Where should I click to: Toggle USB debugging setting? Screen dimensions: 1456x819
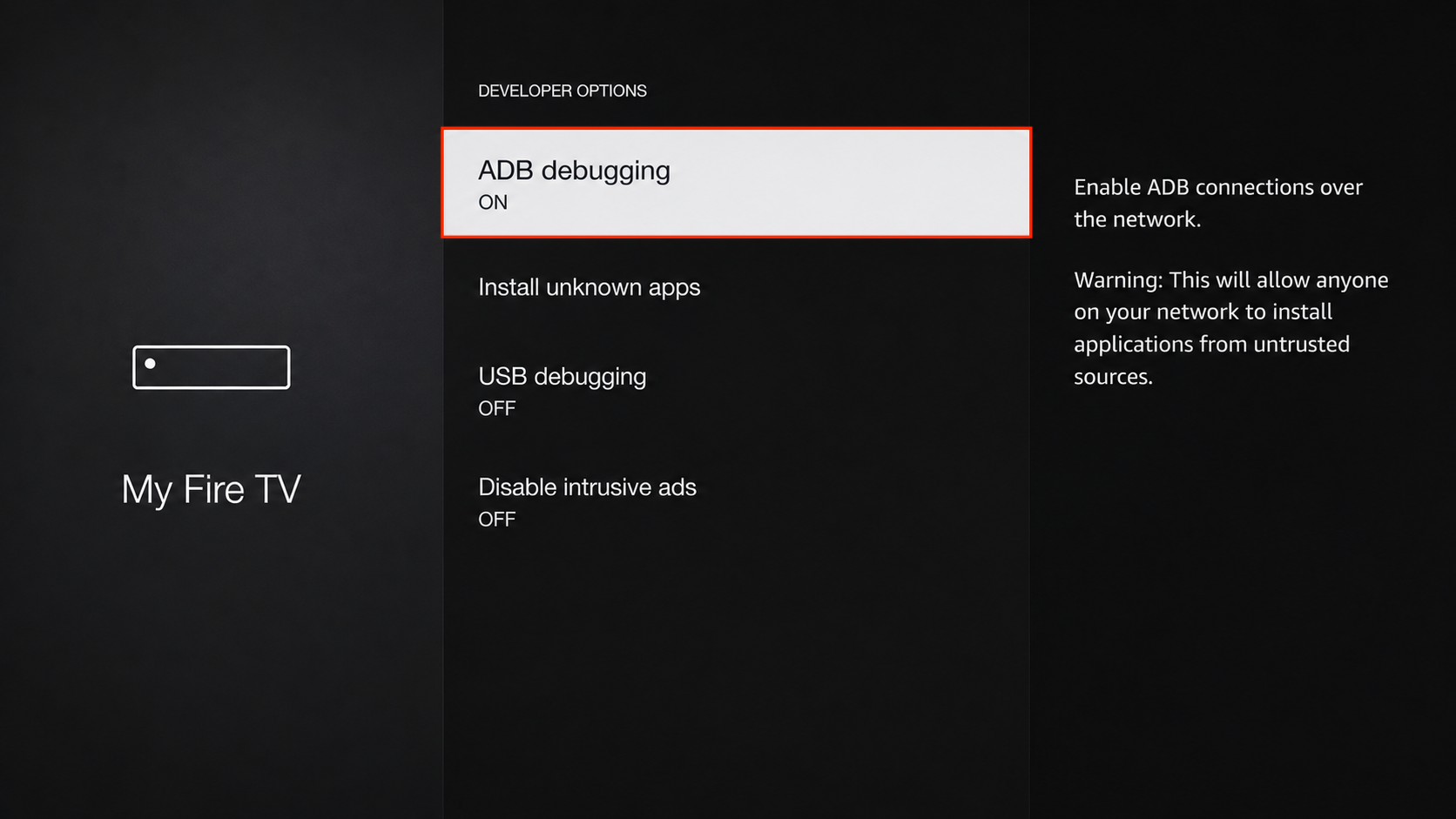[x=737, y=391]
